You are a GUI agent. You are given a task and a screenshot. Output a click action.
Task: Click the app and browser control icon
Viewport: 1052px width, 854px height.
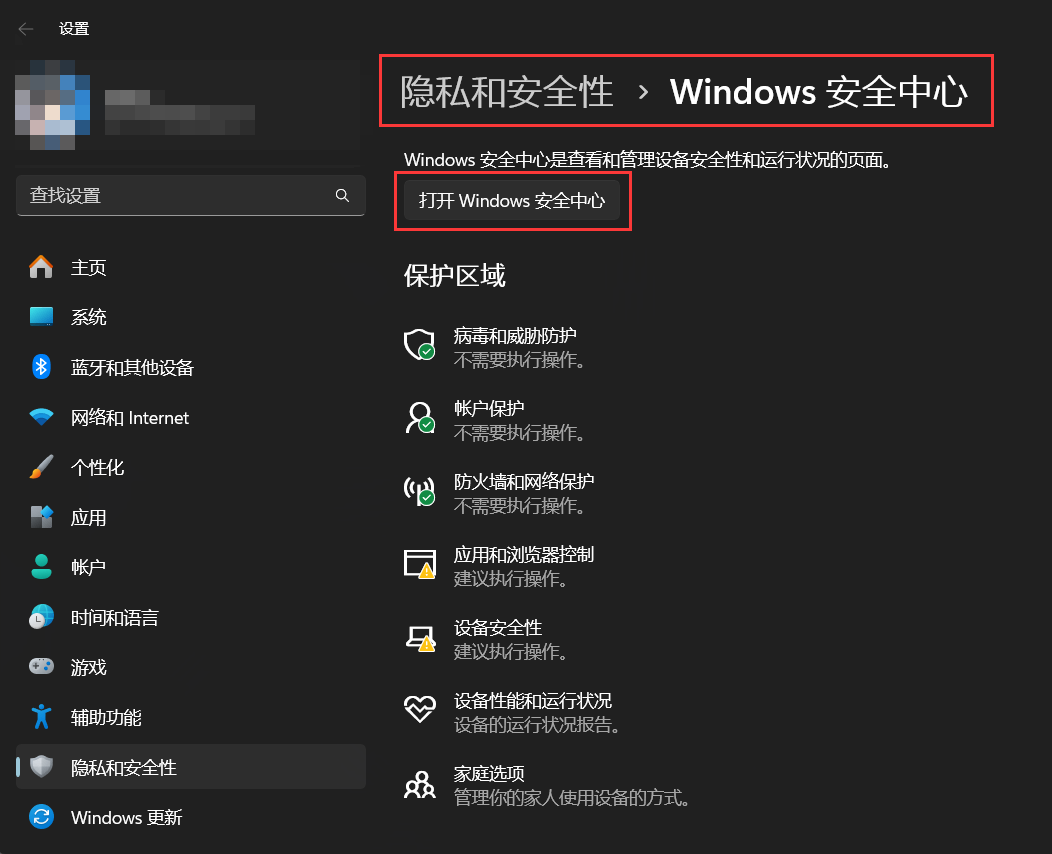(x=418, y=564)
